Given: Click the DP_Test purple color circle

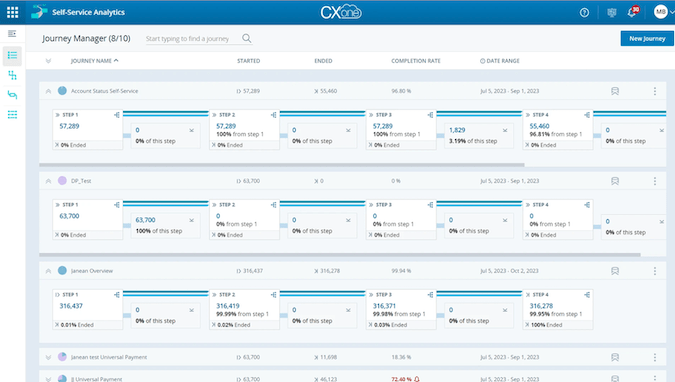Looking at the screenshot, I should 62,180.
